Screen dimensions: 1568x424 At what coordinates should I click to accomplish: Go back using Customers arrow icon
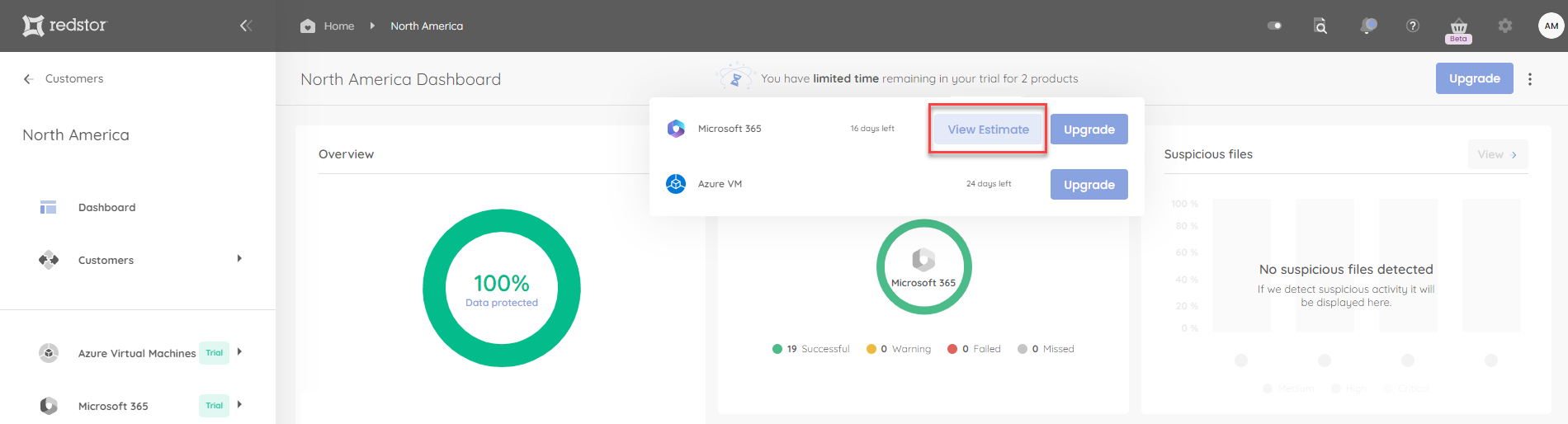point(28,78)
